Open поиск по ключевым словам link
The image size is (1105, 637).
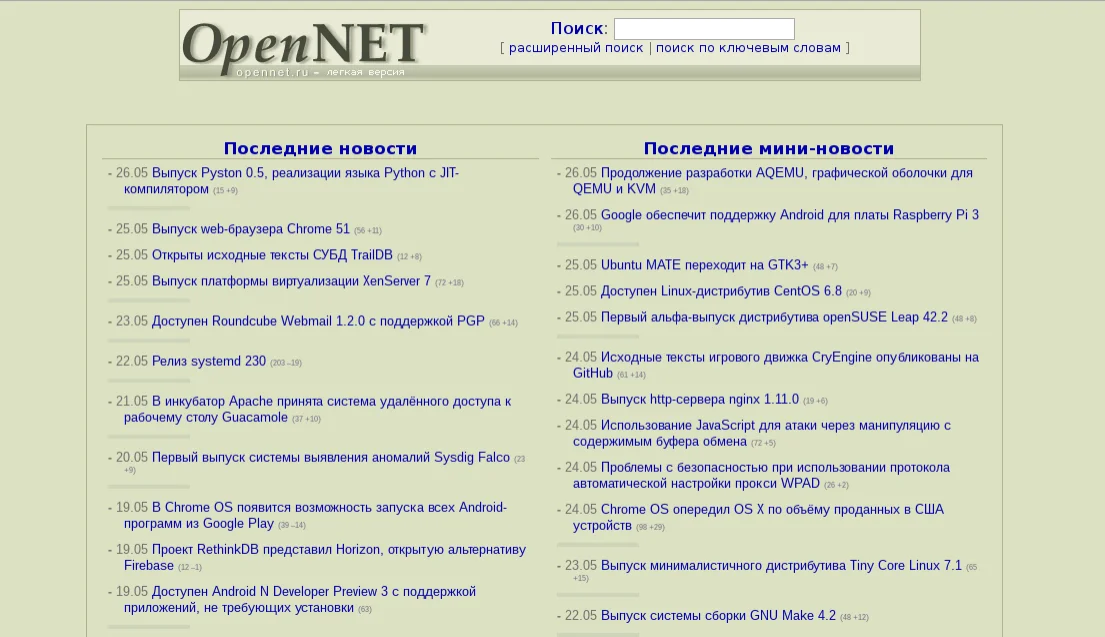coord(748,48)
